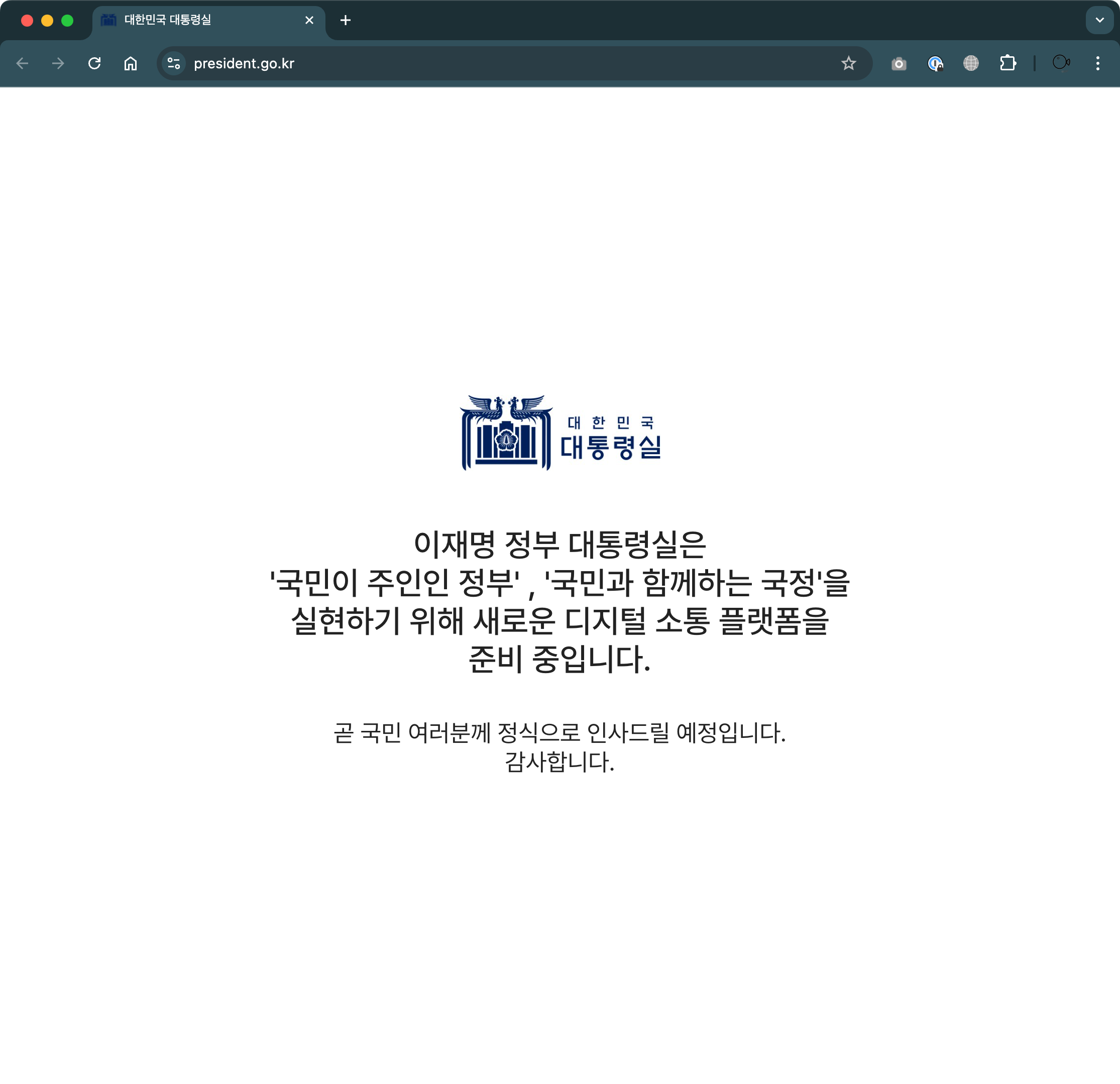Click the camera screenshot extension icon
1120x1084 pixels.
point(899,63)
